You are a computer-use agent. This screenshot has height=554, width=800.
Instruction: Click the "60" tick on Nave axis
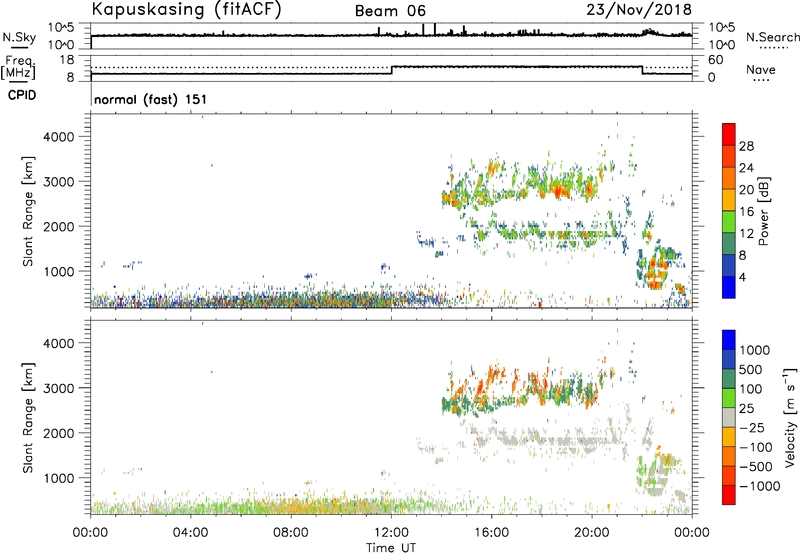(715, 60)
